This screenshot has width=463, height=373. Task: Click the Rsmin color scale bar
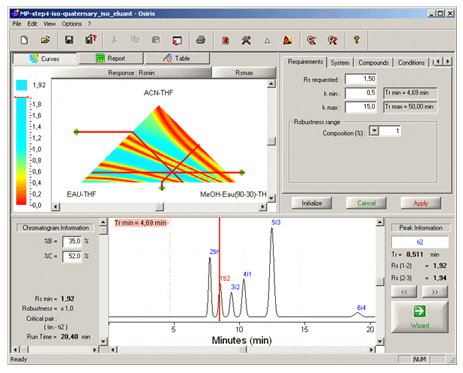click(21, 151)
